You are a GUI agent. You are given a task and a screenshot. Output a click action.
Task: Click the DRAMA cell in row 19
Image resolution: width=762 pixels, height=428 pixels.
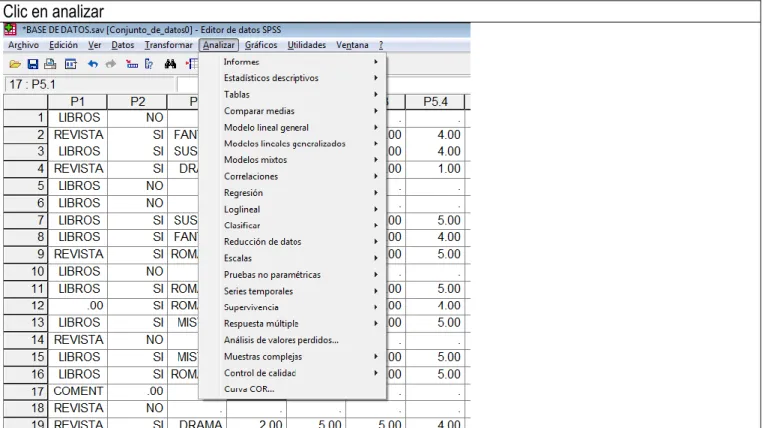pyautogui.click(x=197, y=423)
